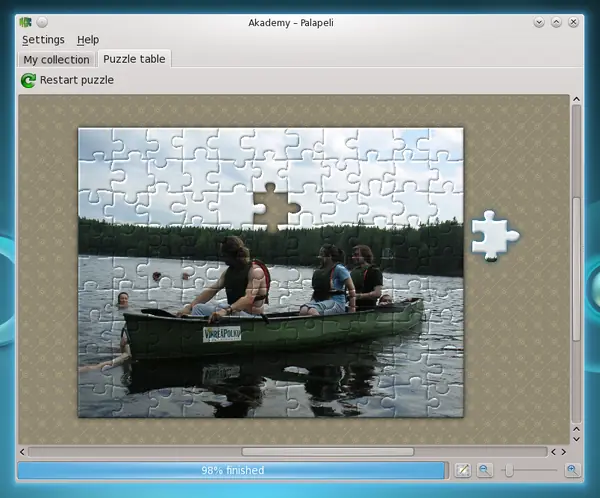Click the horizontal scrollbar rightmost arrow
Image resolution: width=600 pixels, height=498 pixels.
tap(564, 452)
